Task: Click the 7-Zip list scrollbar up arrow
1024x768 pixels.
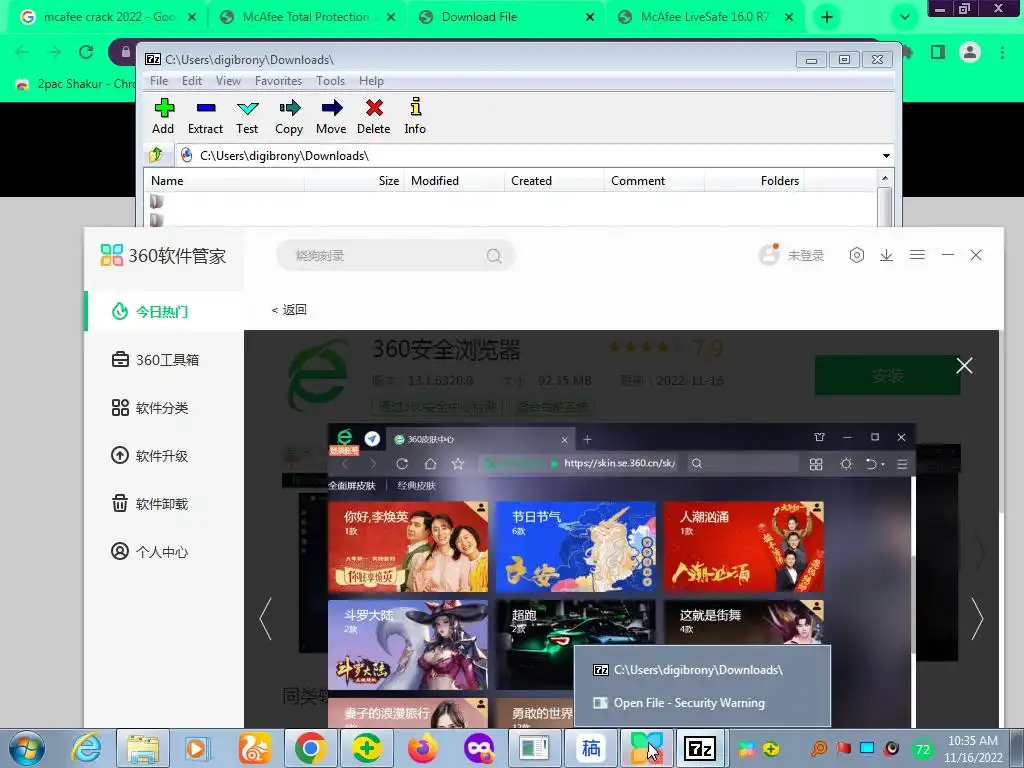Action: coord(885,178)
